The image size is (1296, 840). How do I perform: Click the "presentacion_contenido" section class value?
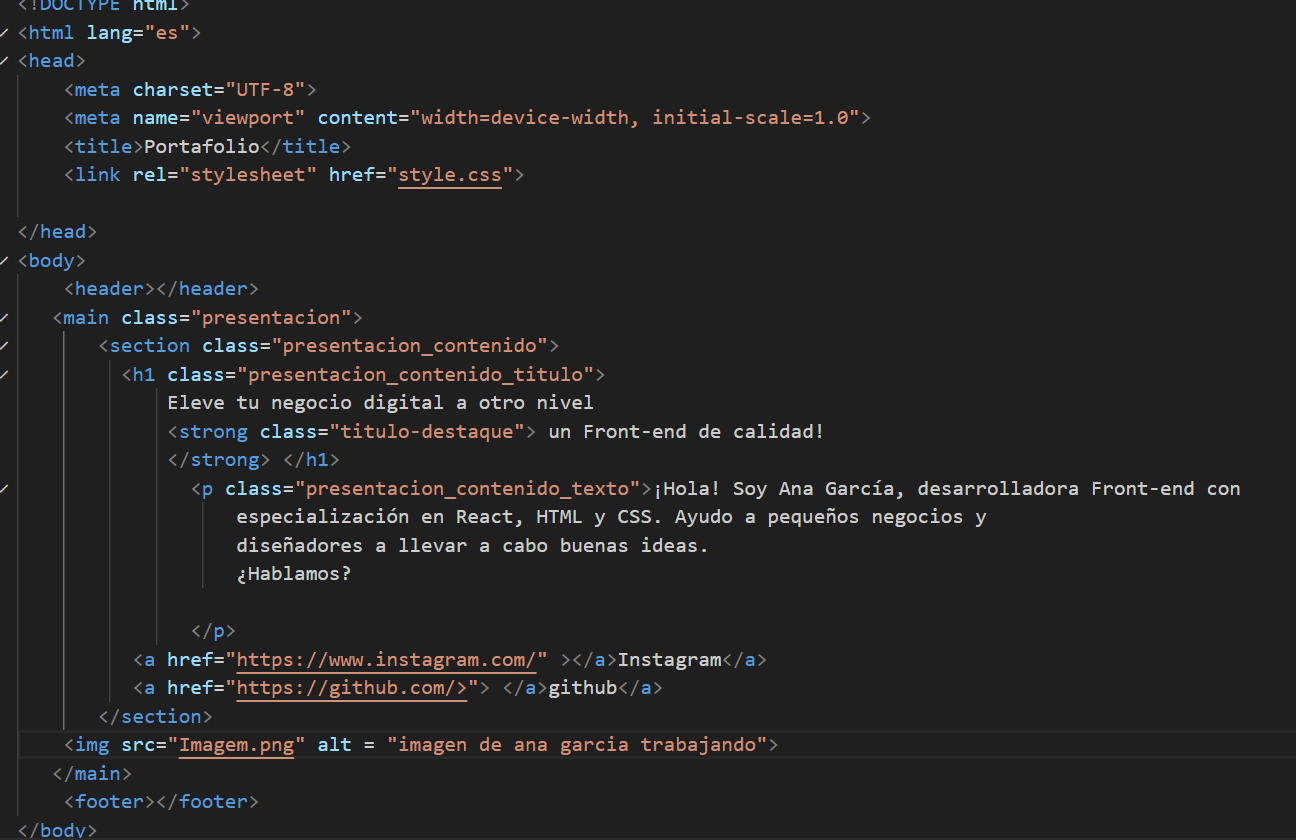(x=410, y=346)
